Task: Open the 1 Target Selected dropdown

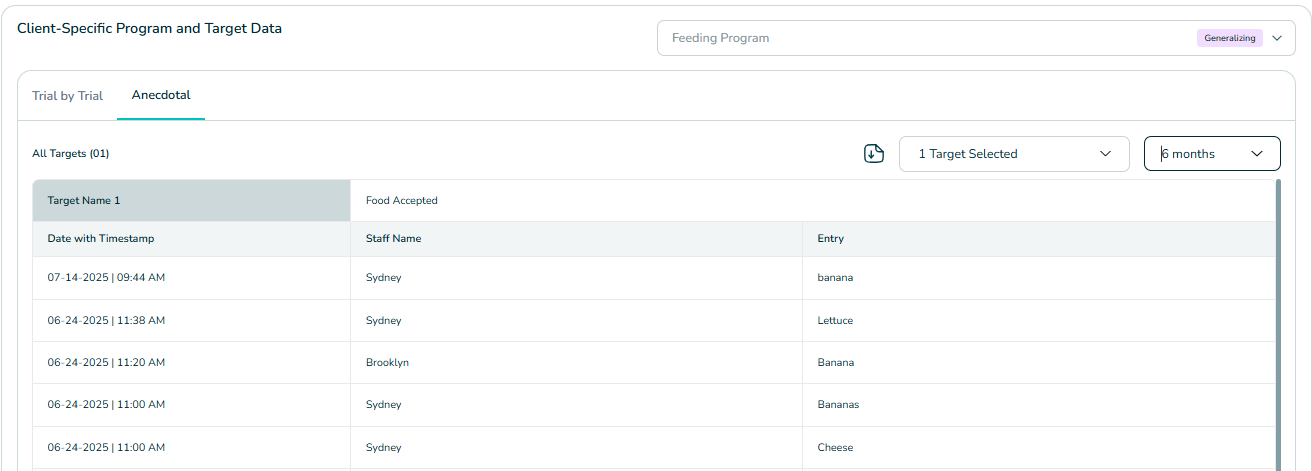Action: click(x=1014, y=154)
